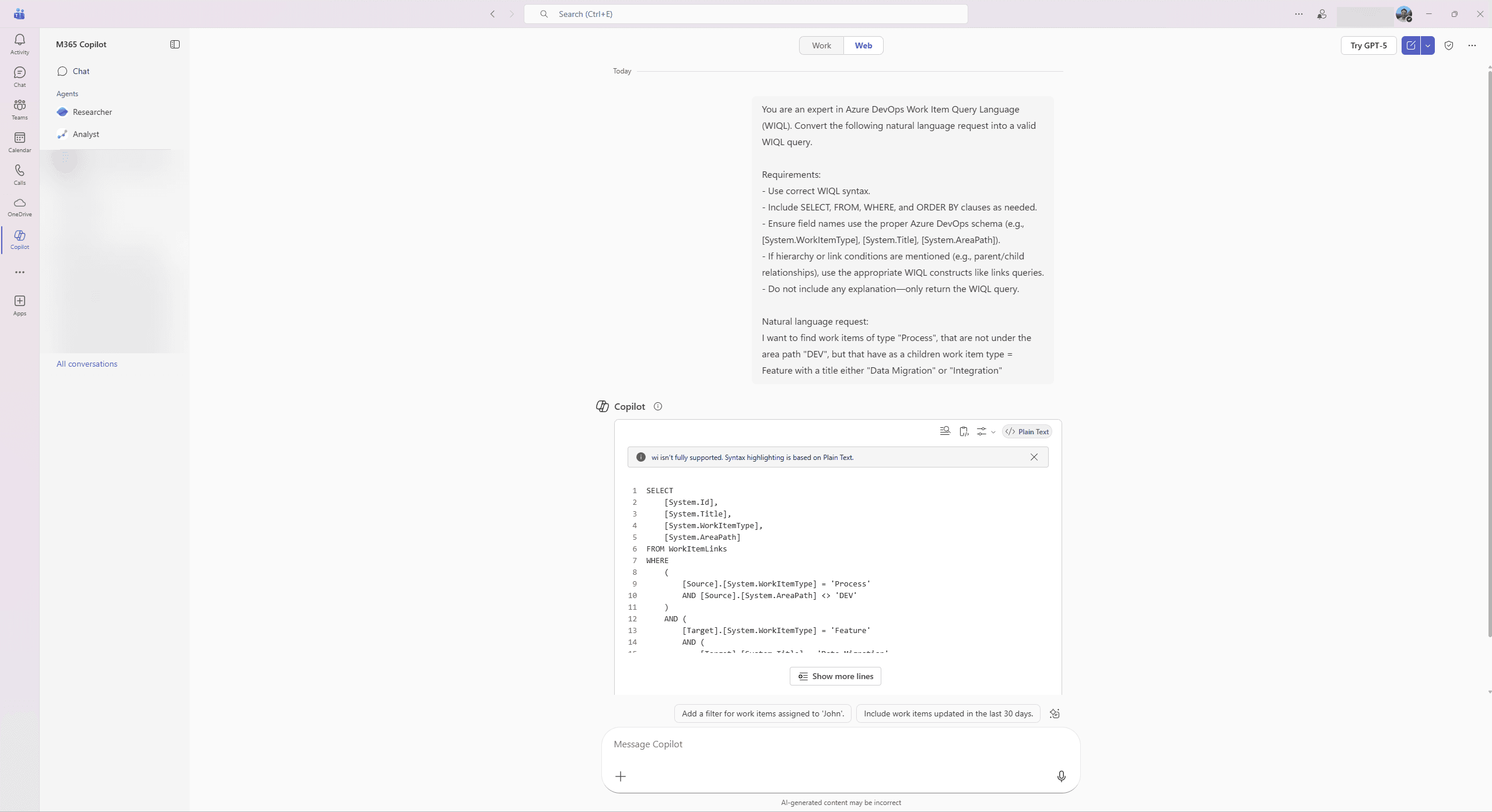The image size is (1492, 812).
Task: Copy the code block to clipboard
Action: [964, 431]
